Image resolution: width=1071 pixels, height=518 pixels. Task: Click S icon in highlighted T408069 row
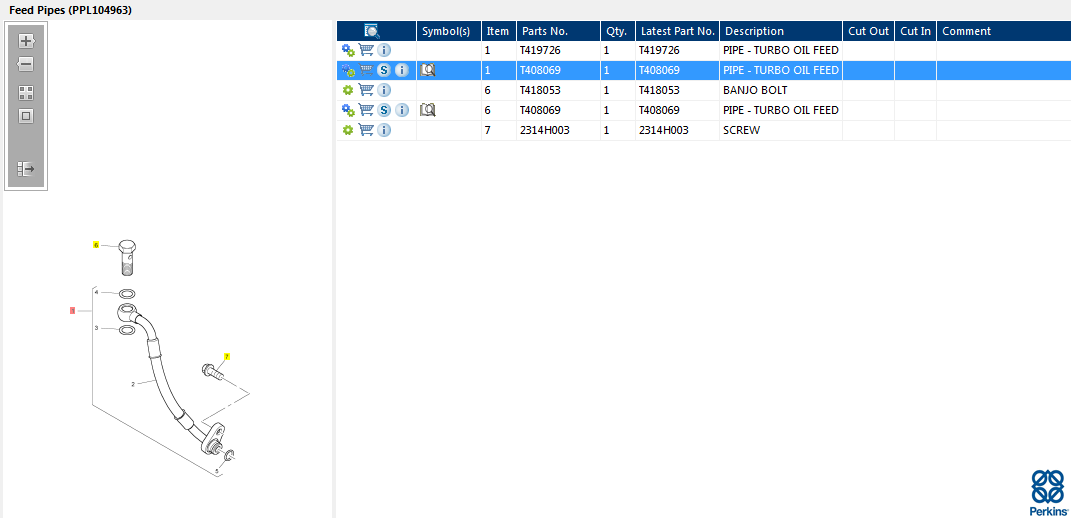(385, 70)
